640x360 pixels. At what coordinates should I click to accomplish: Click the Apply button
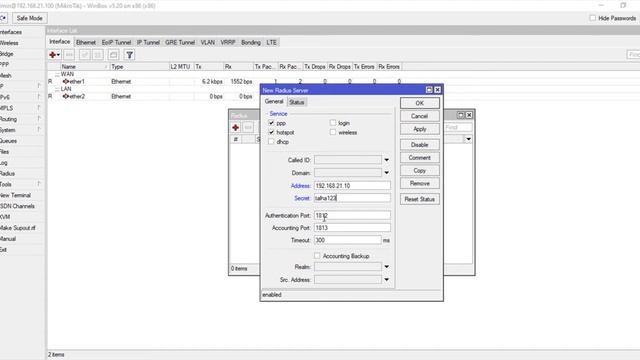point(420,129)
